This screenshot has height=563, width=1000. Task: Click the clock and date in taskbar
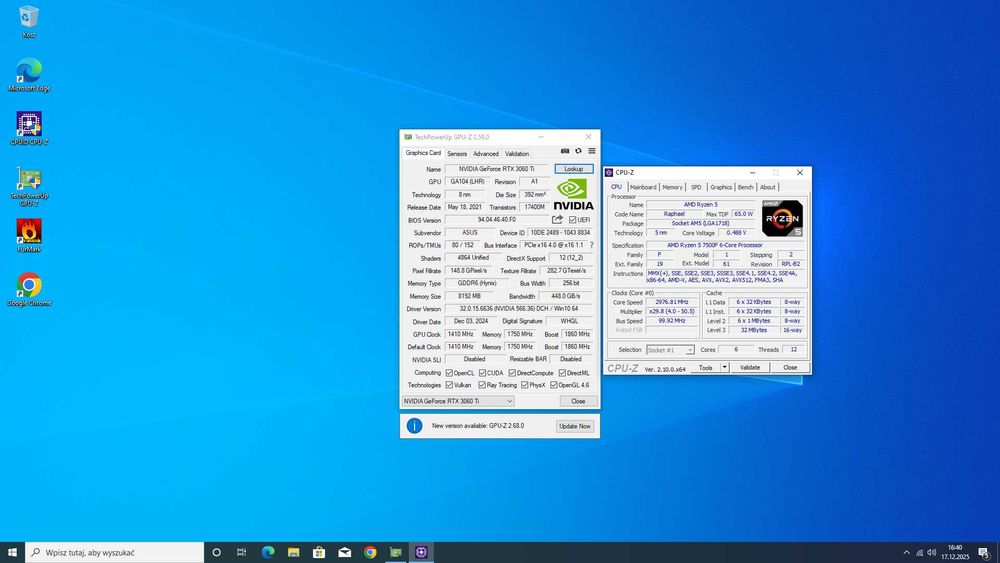pos(955,552)
